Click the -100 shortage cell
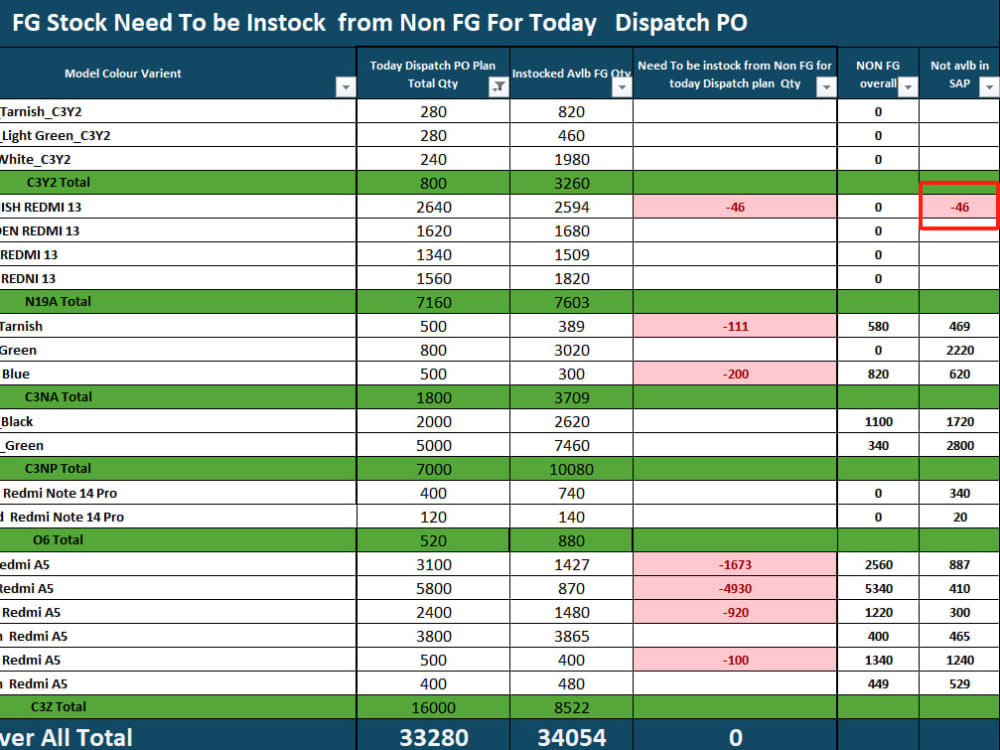Screen dimensions: 1000x750 coord(735,659)
